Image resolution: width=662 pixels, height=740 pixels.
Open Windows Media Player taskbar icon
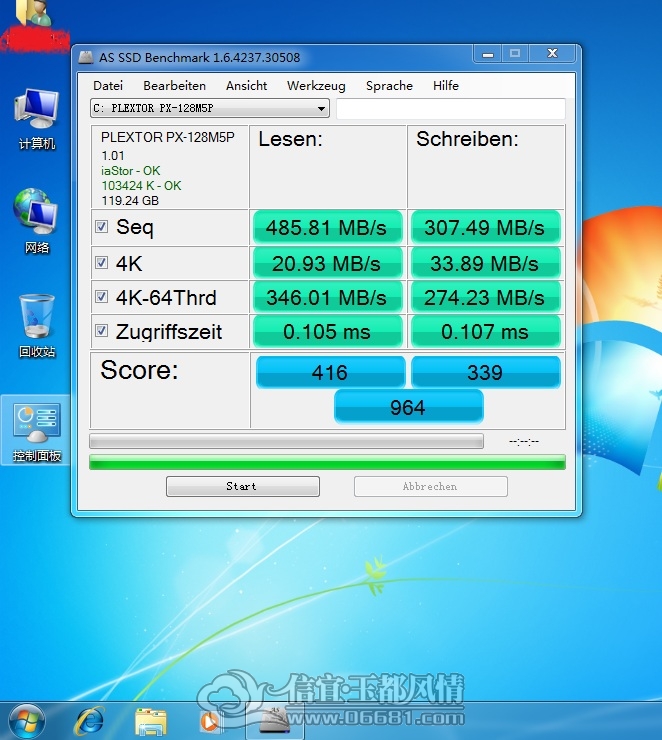[209, 722]
